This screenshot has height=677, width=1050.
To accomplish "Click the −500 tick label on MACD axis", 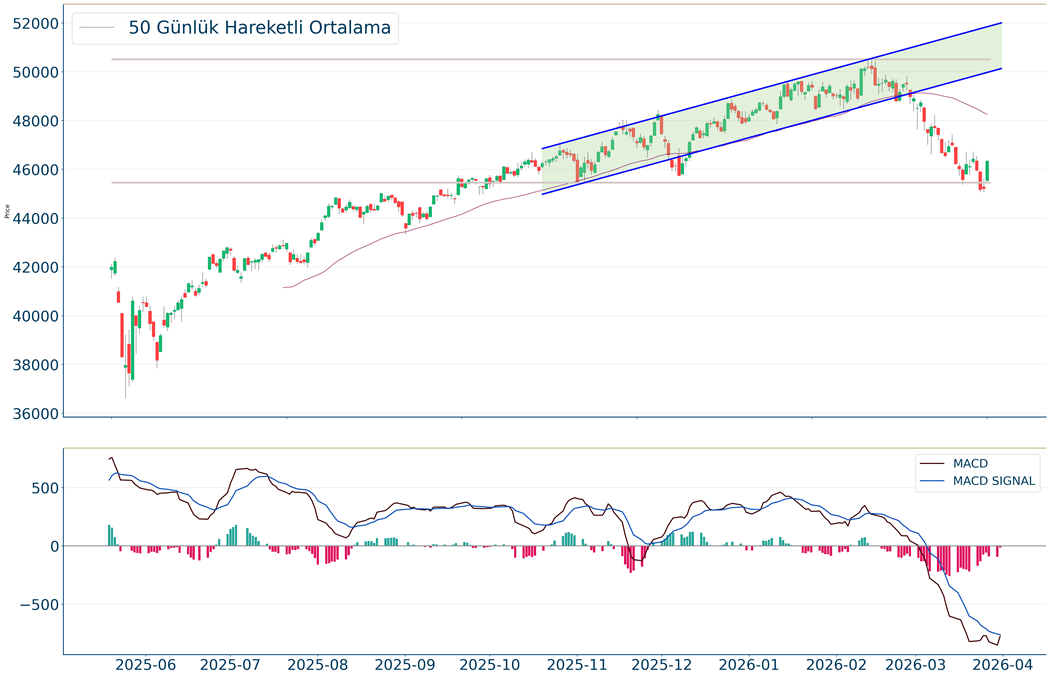I will coord(37,604).
